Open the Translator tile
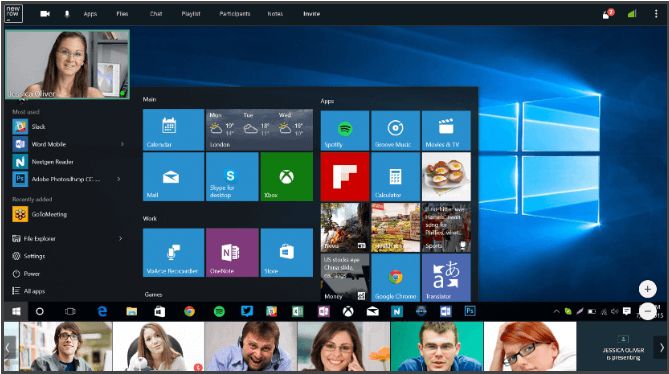 coord(446,278)
